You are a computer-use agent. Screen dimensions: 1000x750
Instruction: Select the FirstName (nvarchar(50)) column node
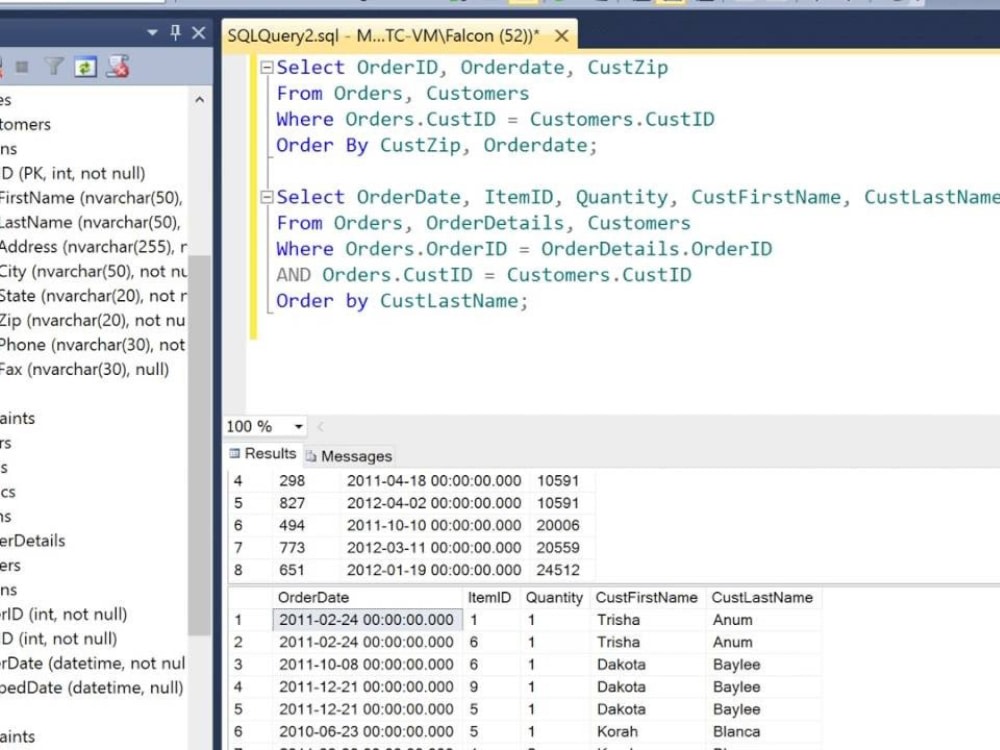(x=91, y=198)
